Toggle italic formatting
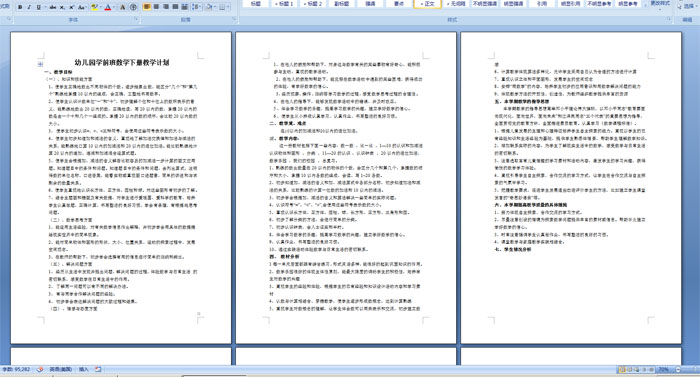The width and height of the screenshot is (700, 377). click(x=29, y=7)
